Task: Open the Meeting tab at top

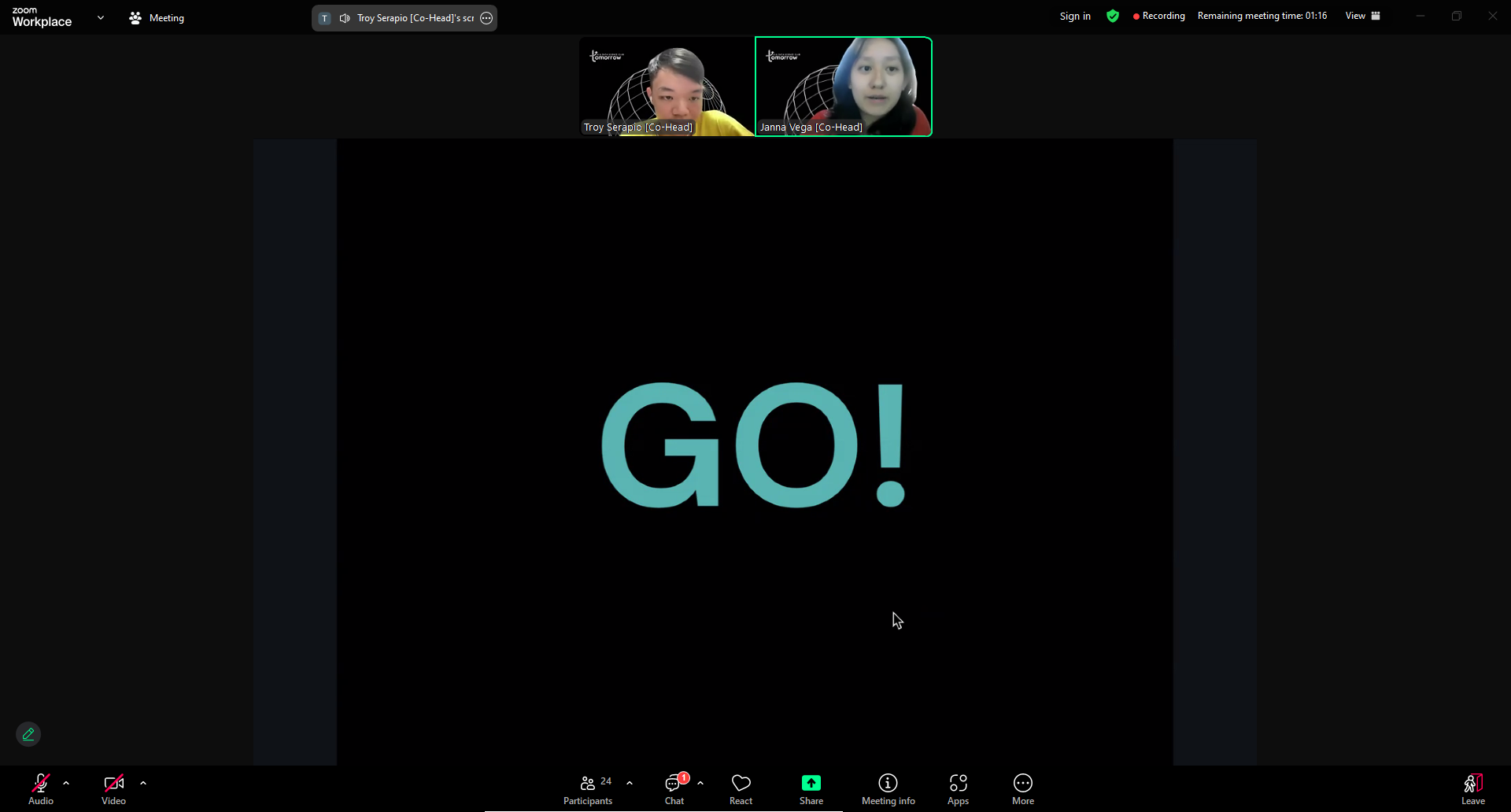Action: (x=157, y=18)
